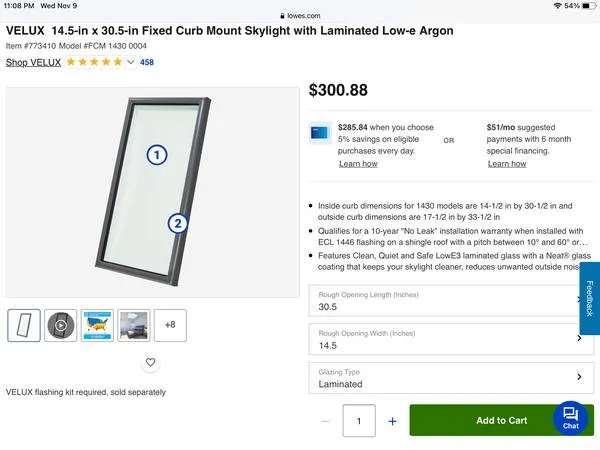Decrease quantity with the minus icon

pyautogui.click(x=325, y=421)
